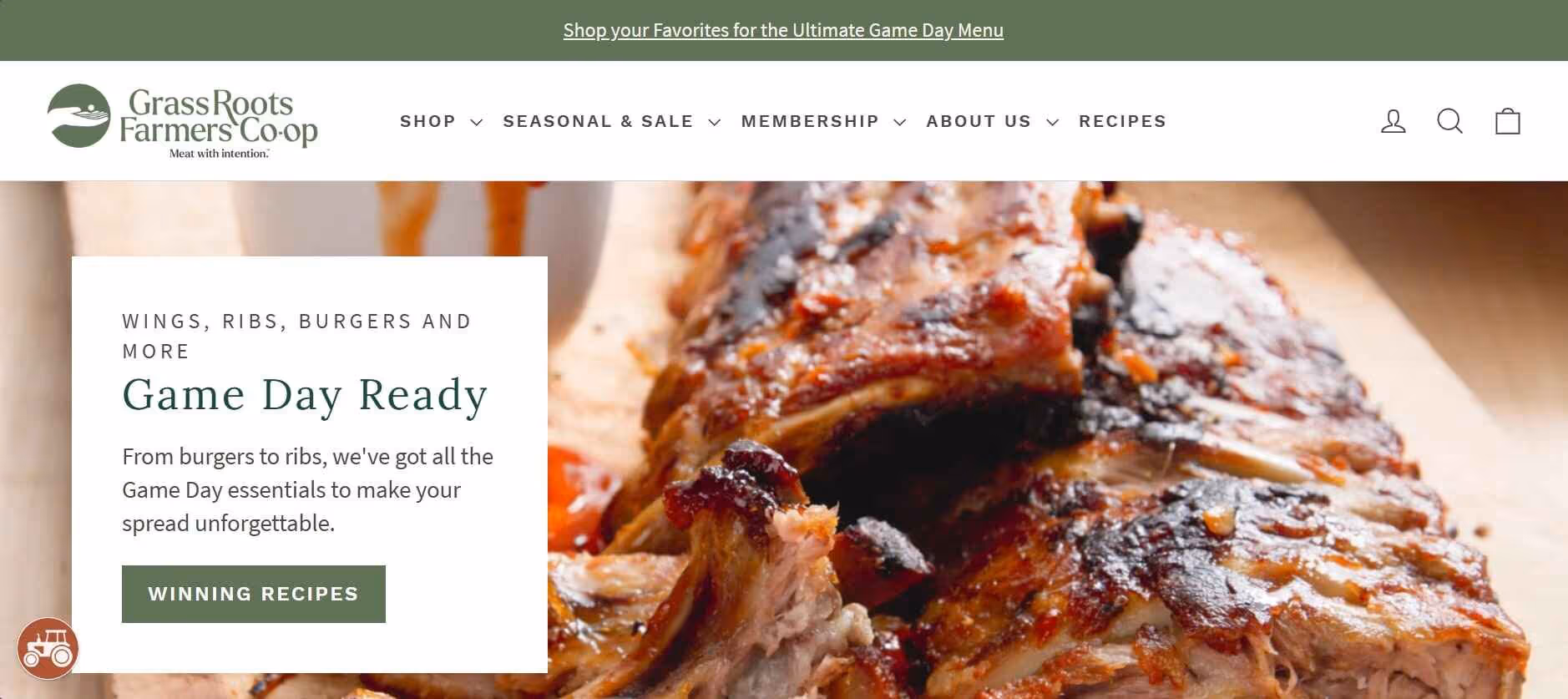Click the Grass Roots Farmers' Co-op logo
This screenshot has width=1568, height=699.
[x=182, y=121]
